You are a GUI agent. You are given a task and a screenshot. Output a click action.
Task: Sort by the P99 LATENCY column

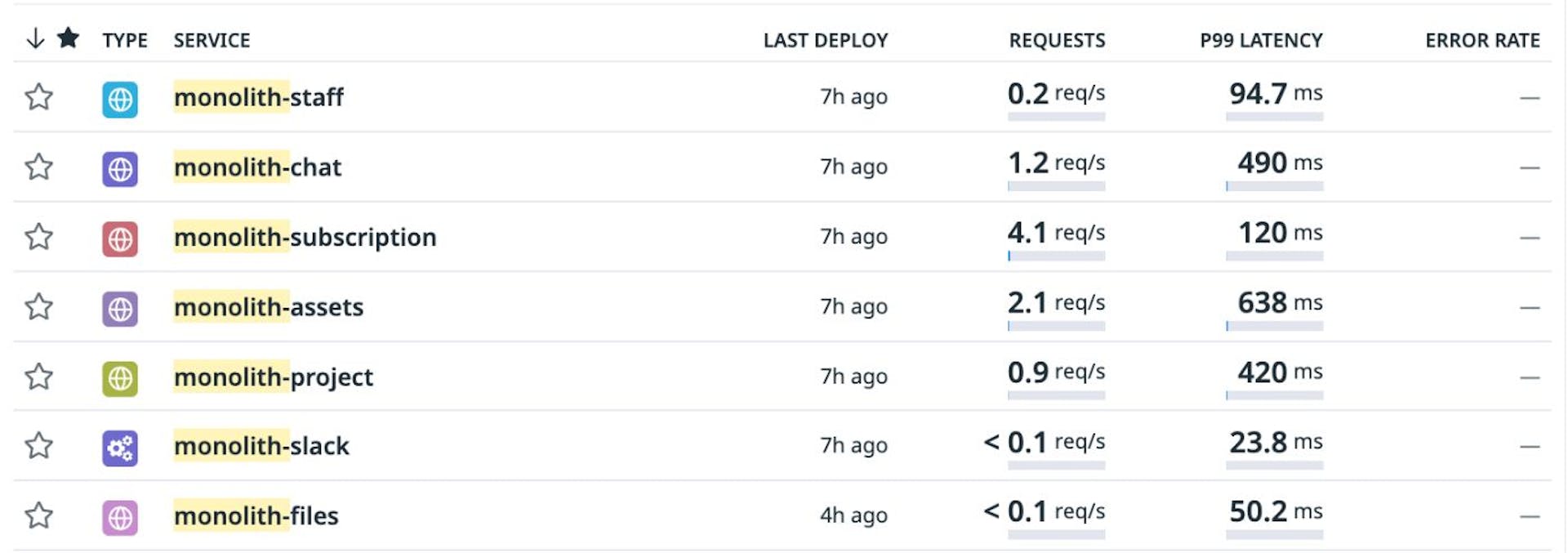pos(1261,40)
